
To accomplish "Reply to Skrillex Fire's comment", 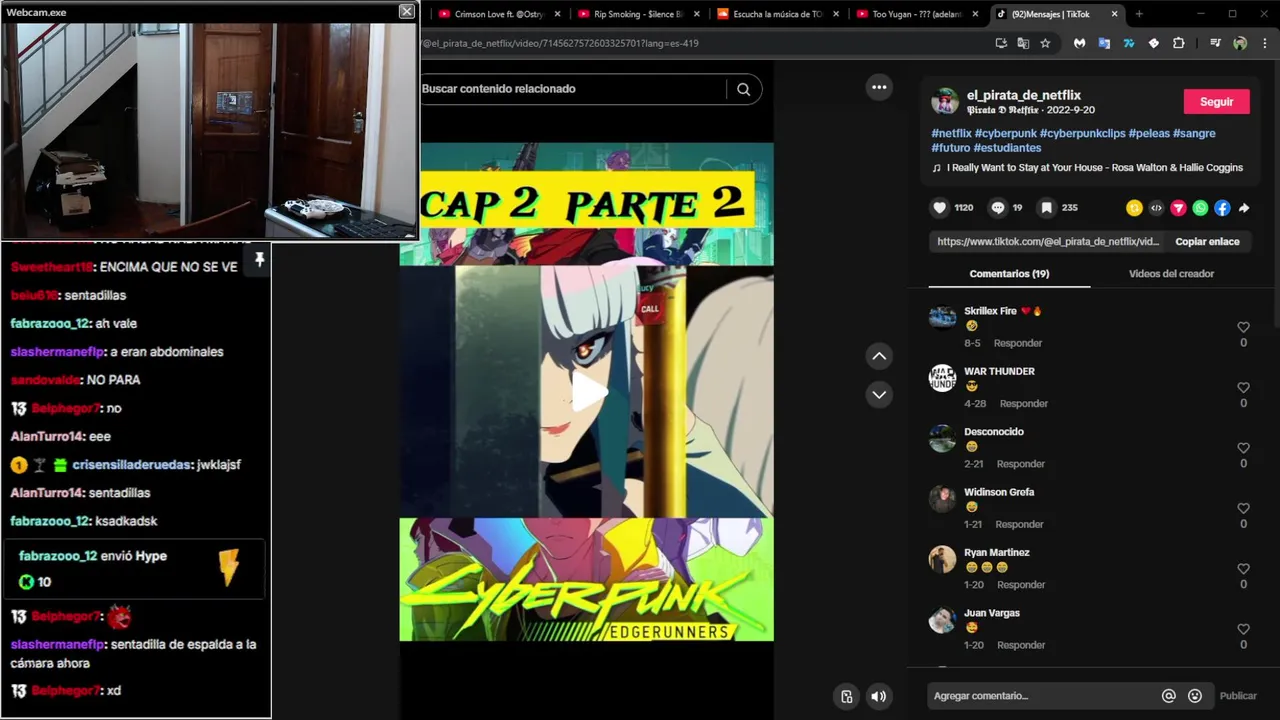I will pyautogui.click(x=1018, y=343).
